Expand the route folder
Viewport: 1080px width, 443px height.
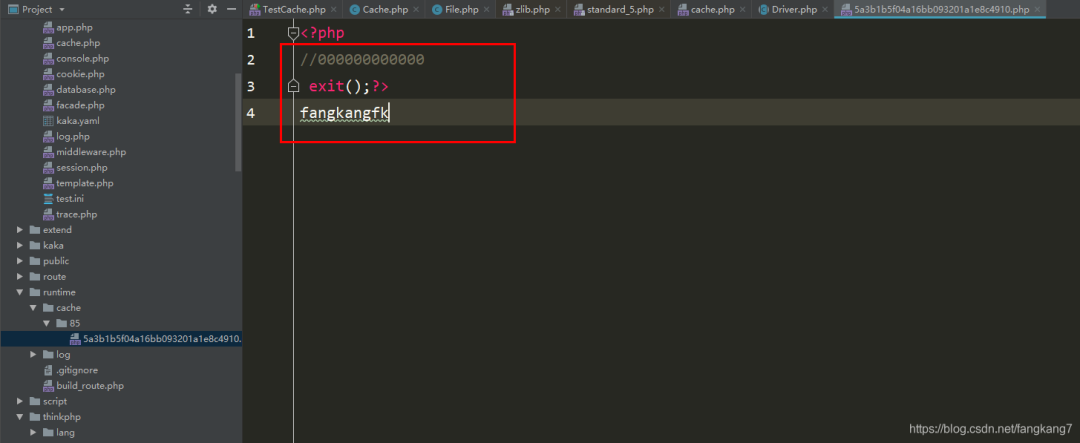coord(20,276)
